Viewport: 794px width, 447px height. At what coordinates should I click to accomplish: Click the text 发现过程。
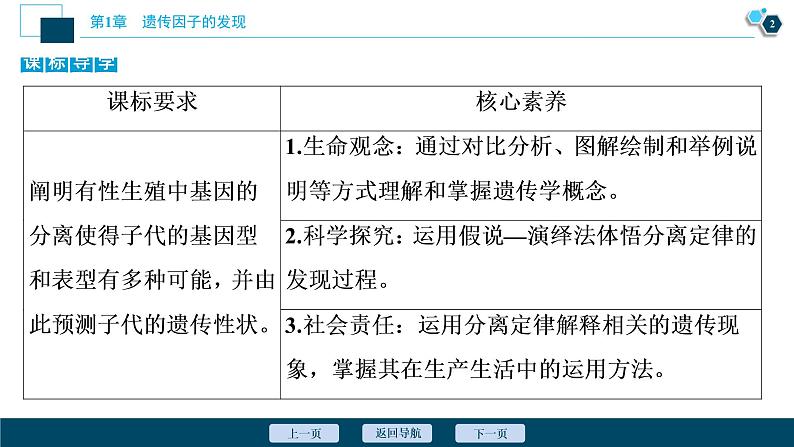pos(338,280)
